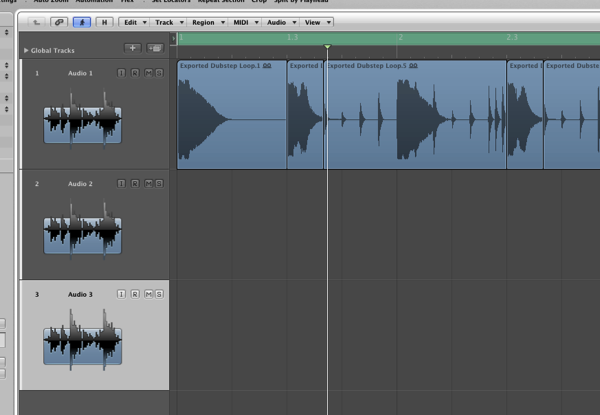Solo the Audio 2 track

[x=159, y=184]
